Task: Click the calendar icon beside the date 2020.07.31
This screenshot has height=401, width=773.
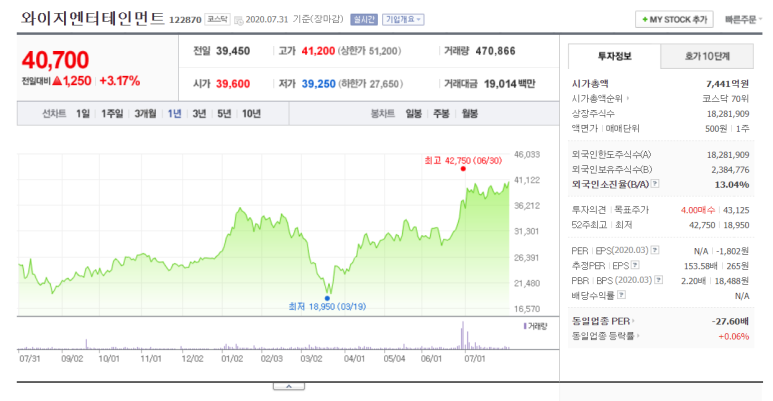Action: tap(239, 20)
